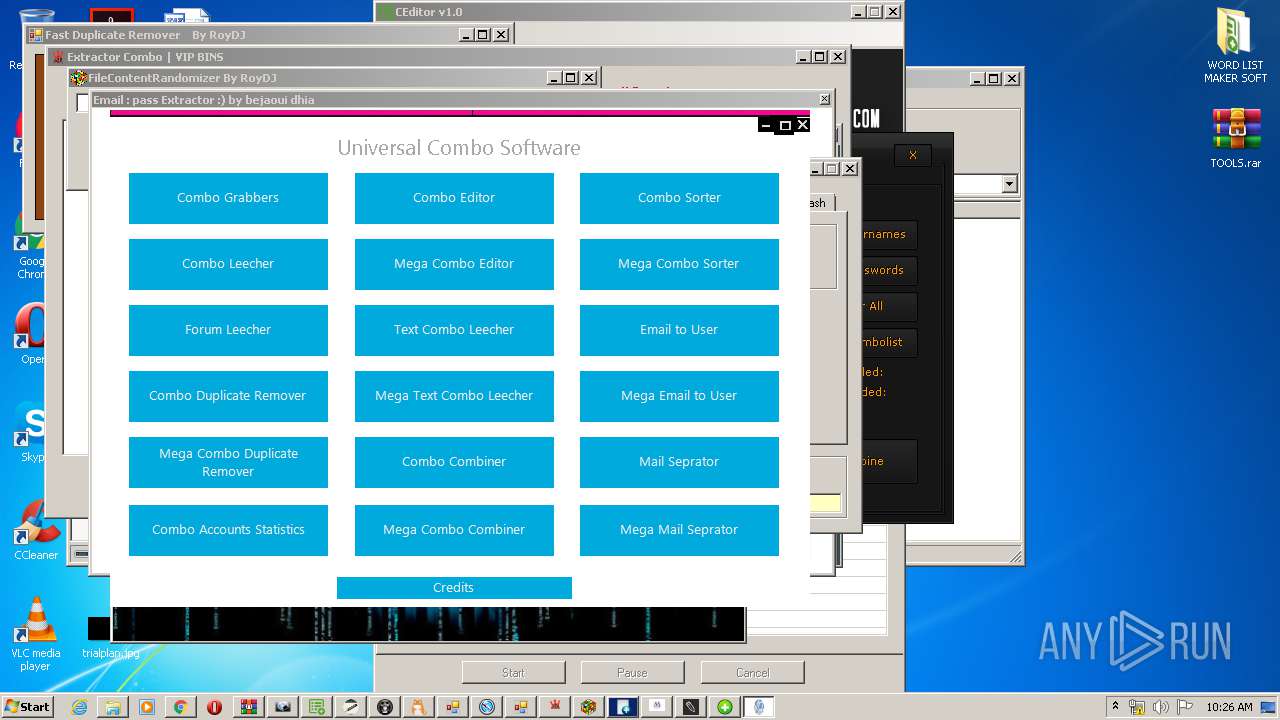Click resize grip of the rear right window
Viewport: 1280px width, 720px height.
[1015, 557]
